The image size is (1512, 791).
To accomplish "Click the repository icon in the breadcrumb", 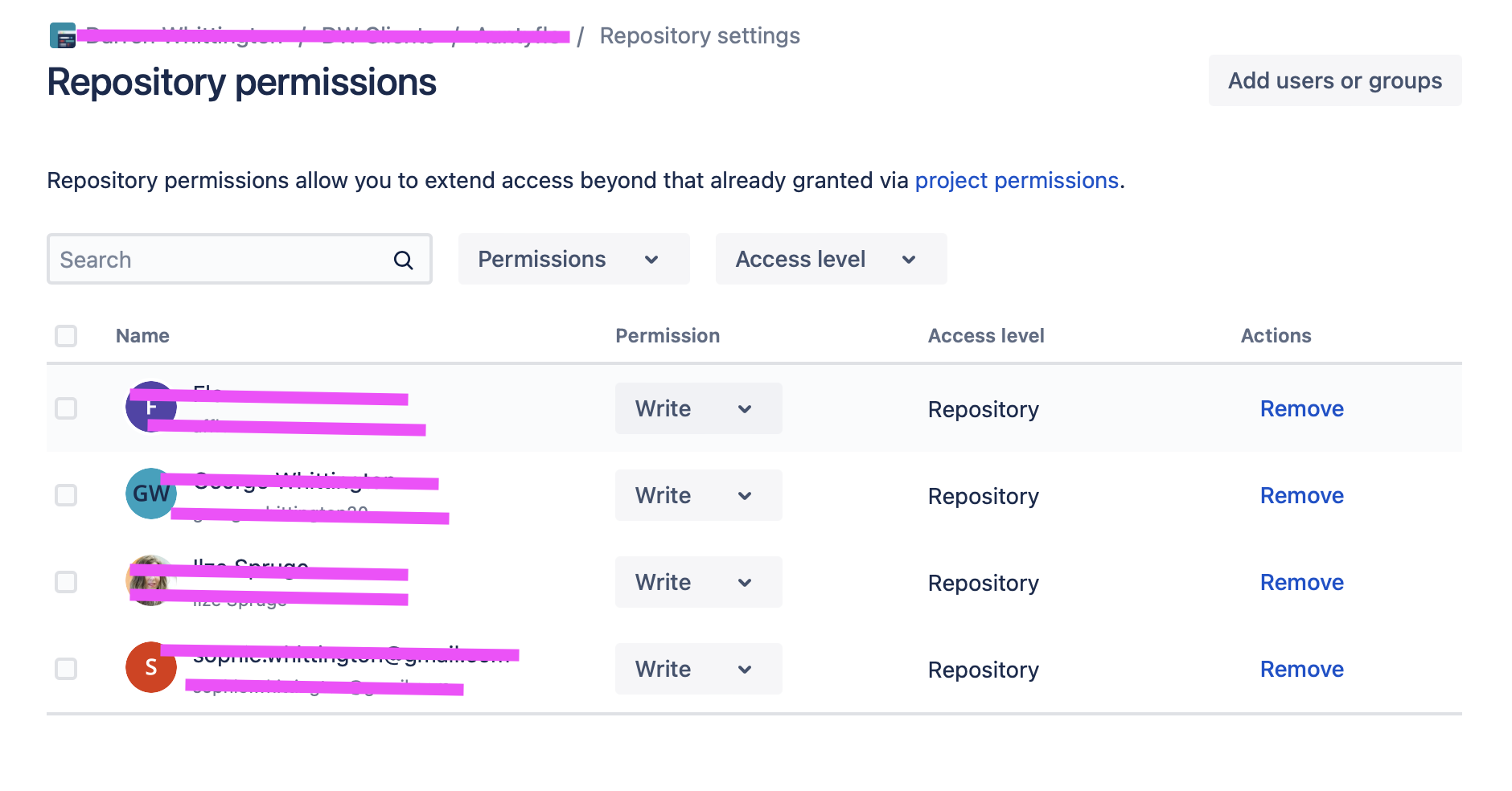I will (x=63, y=36).
